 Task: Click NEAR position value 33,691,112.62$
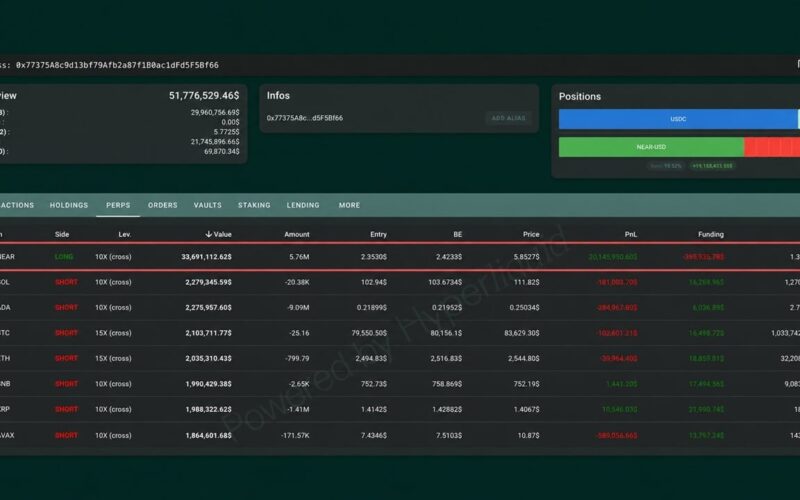tap(206, 257)
